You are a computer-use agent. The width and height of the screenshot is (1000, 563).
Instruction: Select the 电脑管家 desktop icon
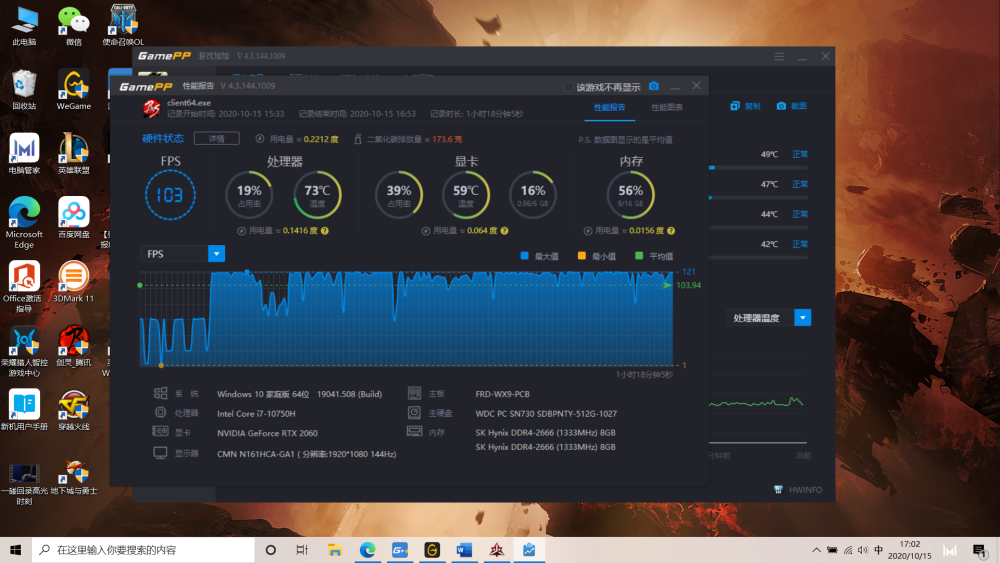click(x=24, y=154)
